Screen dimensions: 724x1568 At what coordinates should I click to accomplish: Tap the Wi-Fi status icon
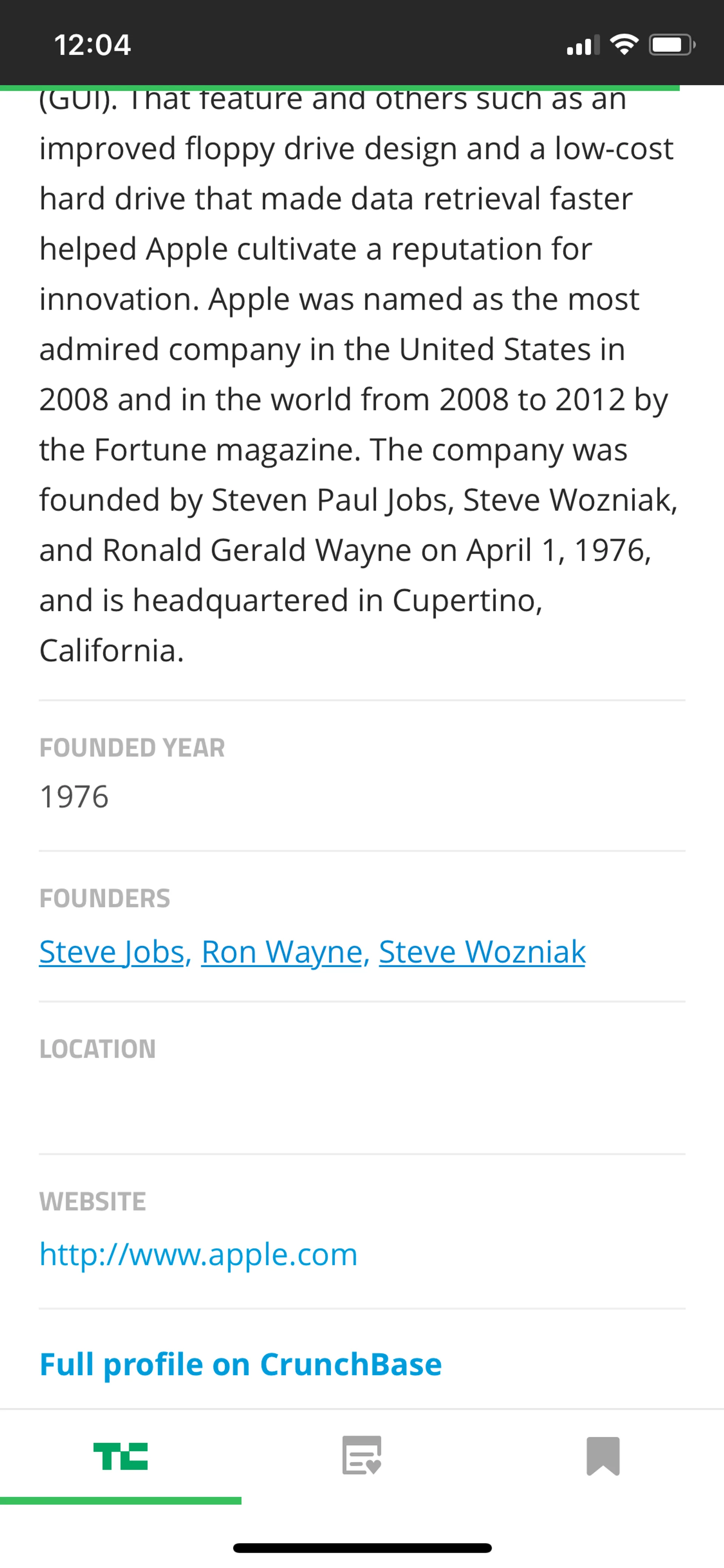coord(624,45)
